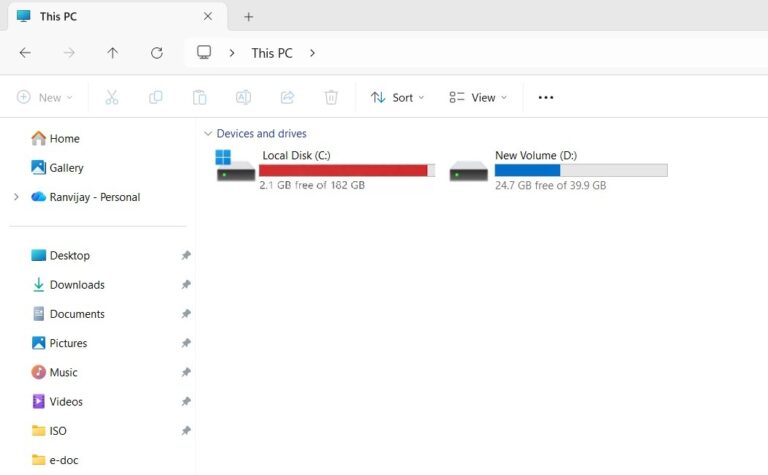
Task: Open Ranvijay - Personal OneDrive
Action: point(85,197)
